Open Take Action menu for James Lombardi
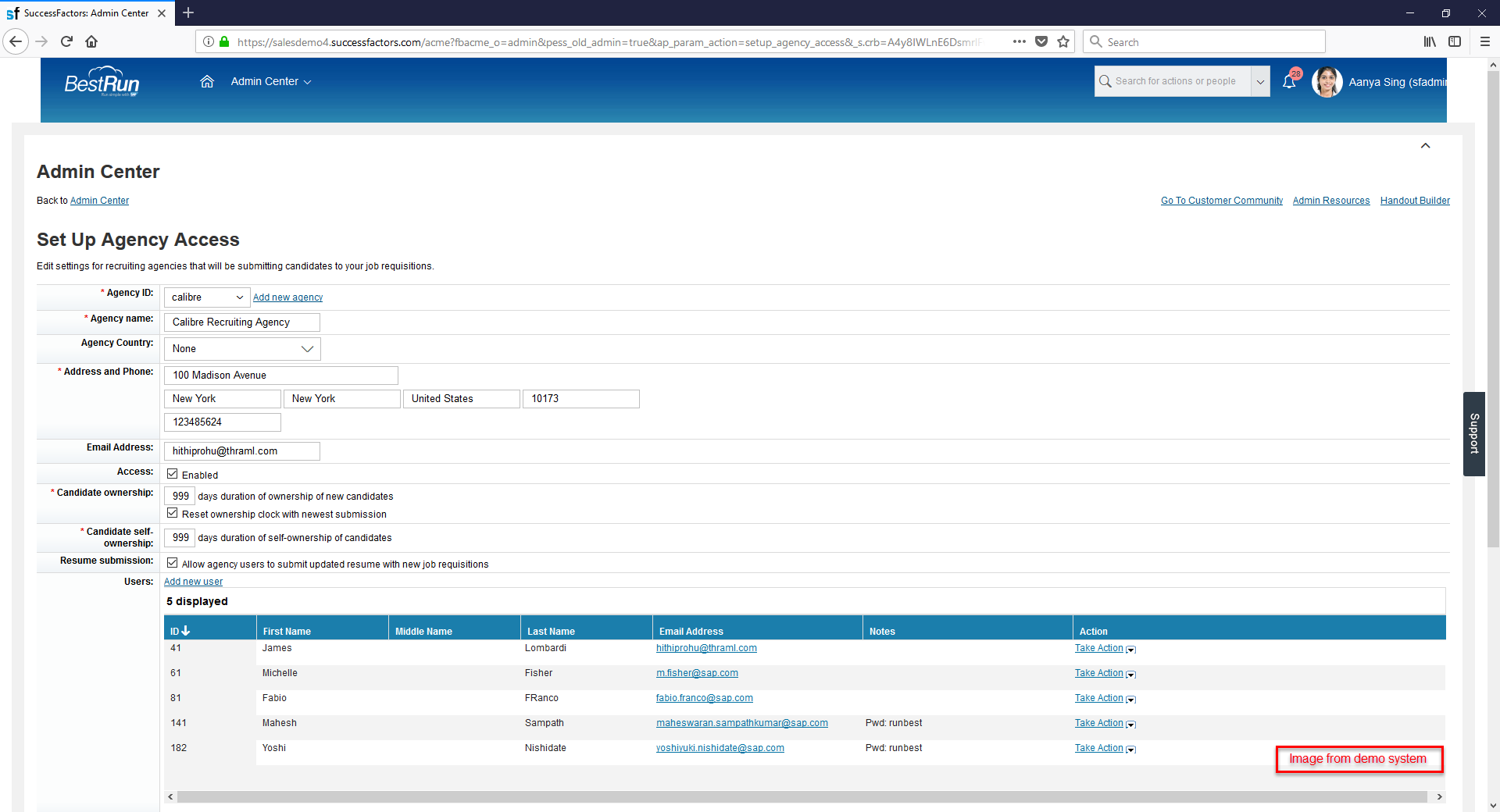Image resolution: width=1500 pixels, height=812 pixels. 1105,648
